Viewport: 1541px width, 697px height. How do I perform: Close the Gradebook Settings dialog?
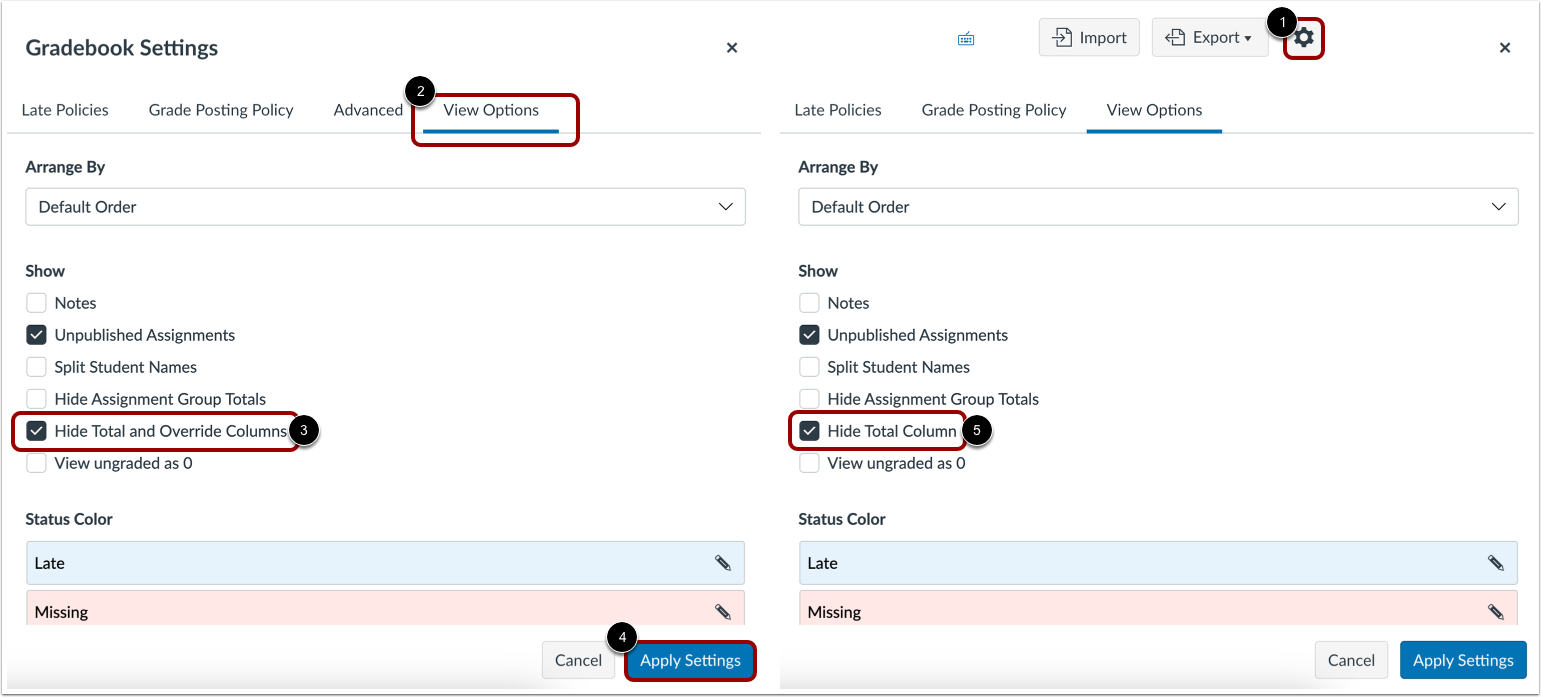732,47
